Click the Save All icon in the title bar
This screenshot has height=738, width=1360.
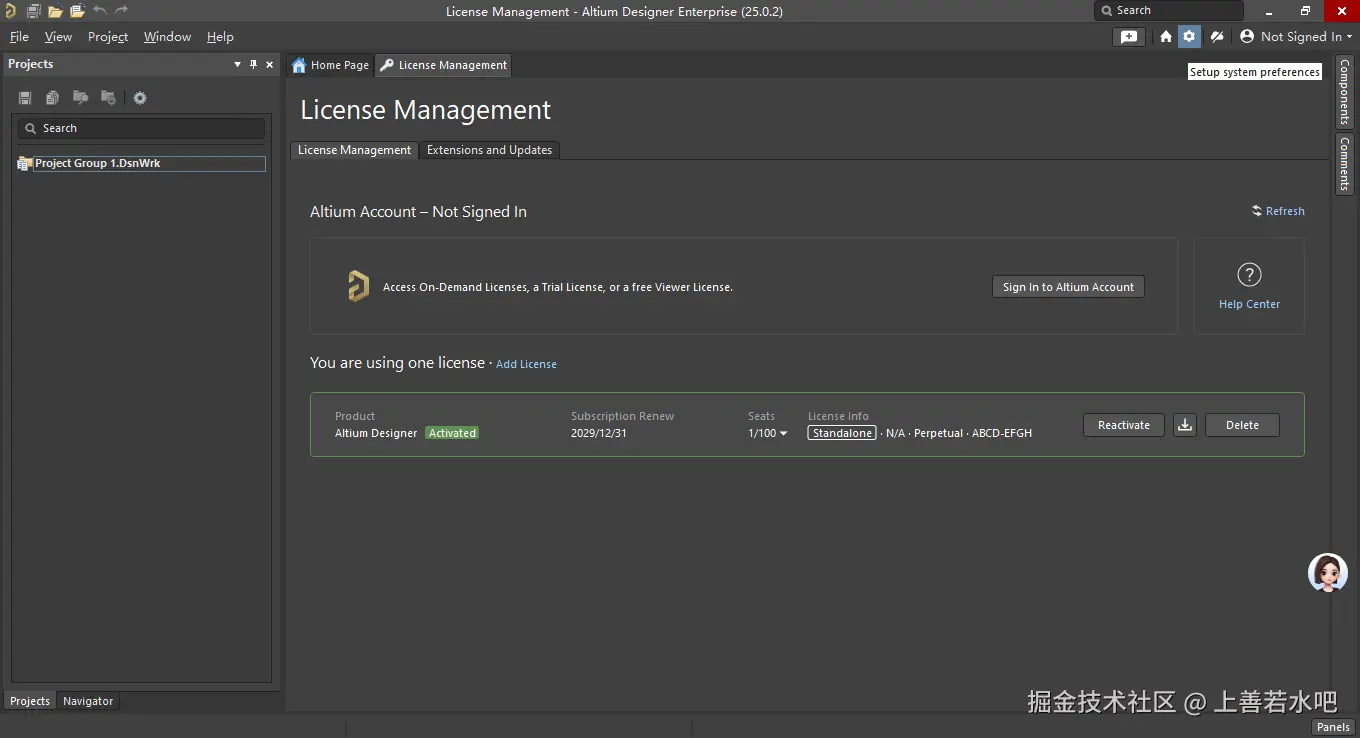click(33, 11)
